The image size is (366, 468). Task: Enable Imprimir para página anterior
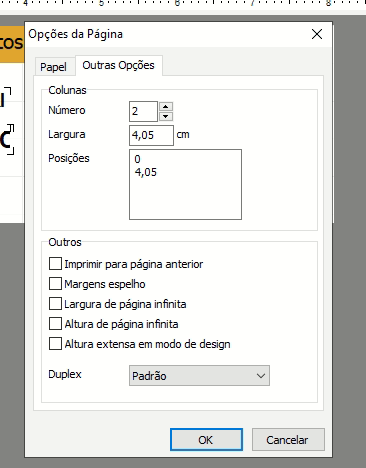coord(55,264)
